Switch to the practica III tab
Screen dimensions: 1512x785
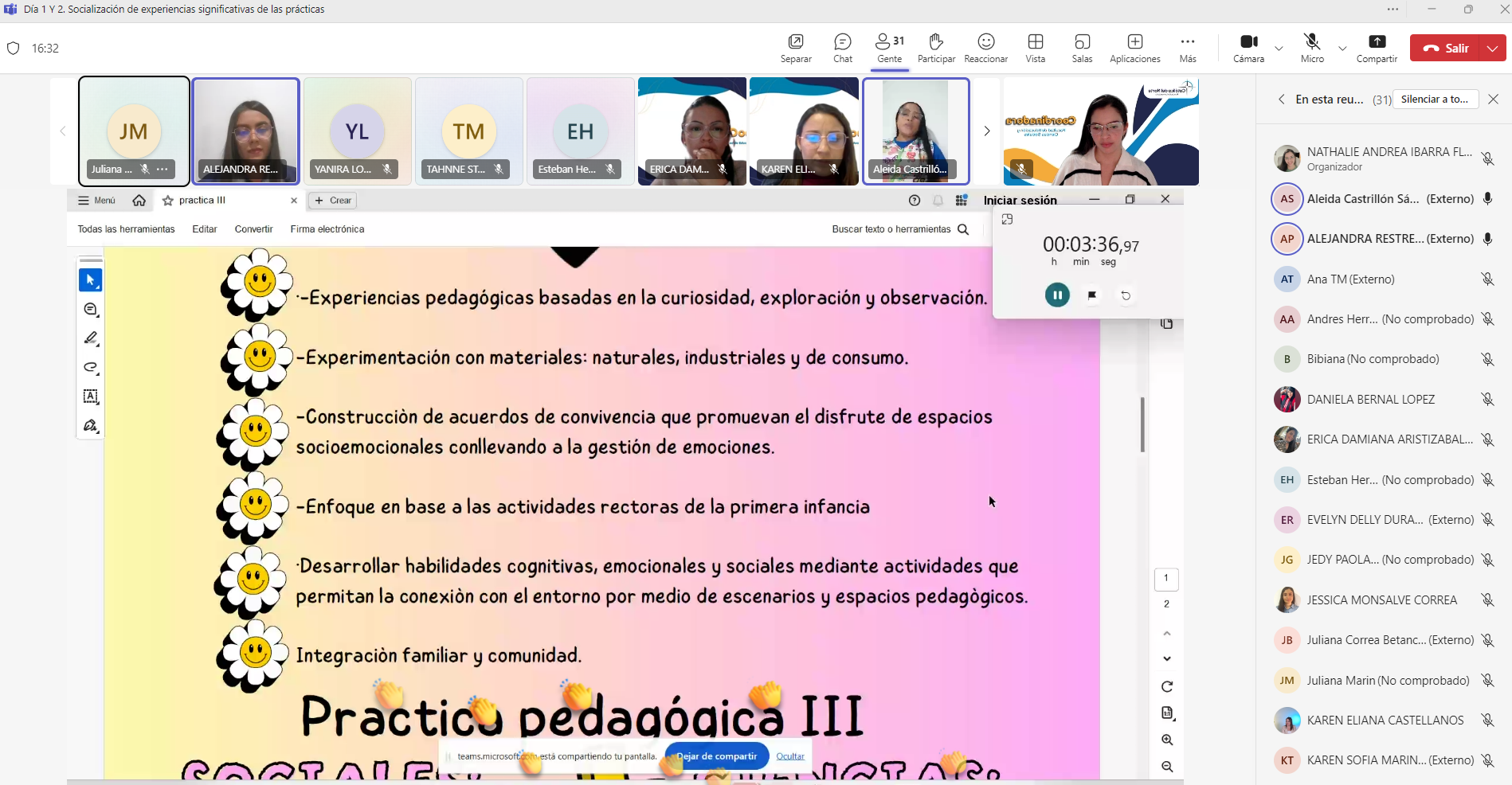[x=203, y=201]
